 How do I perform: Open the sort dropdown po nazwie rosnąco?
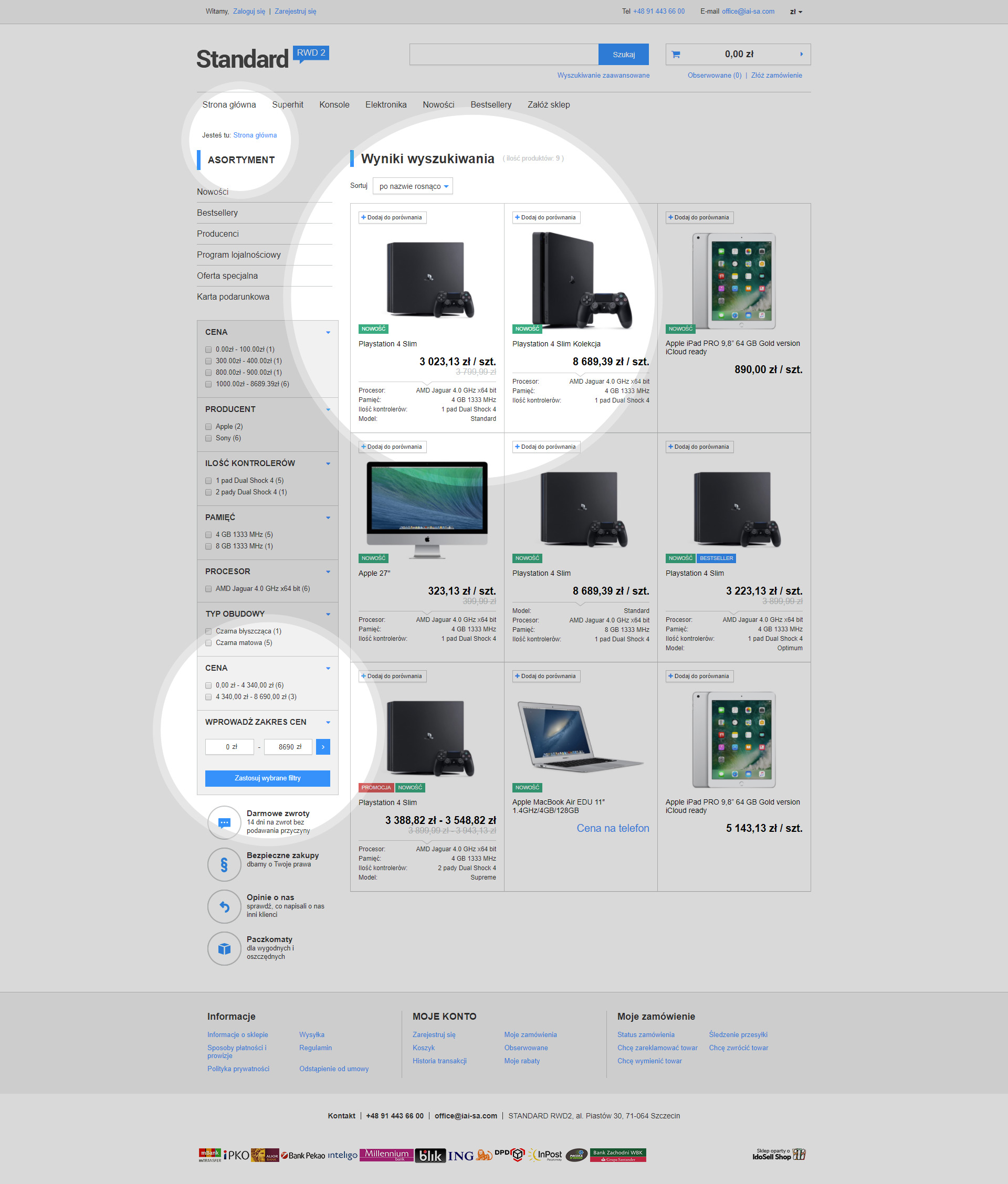pos(413,186)
